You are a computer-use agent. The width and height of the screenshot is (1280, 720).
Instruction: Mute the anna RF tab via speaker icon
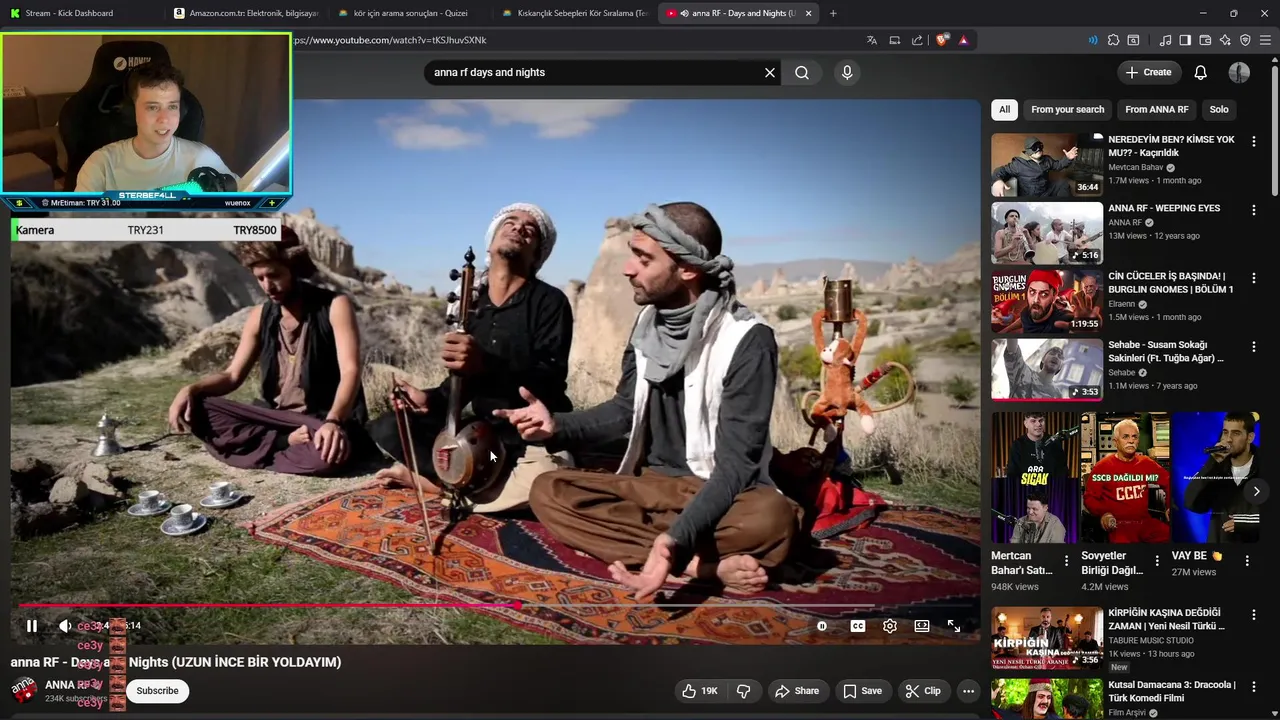tap(684, 13)
